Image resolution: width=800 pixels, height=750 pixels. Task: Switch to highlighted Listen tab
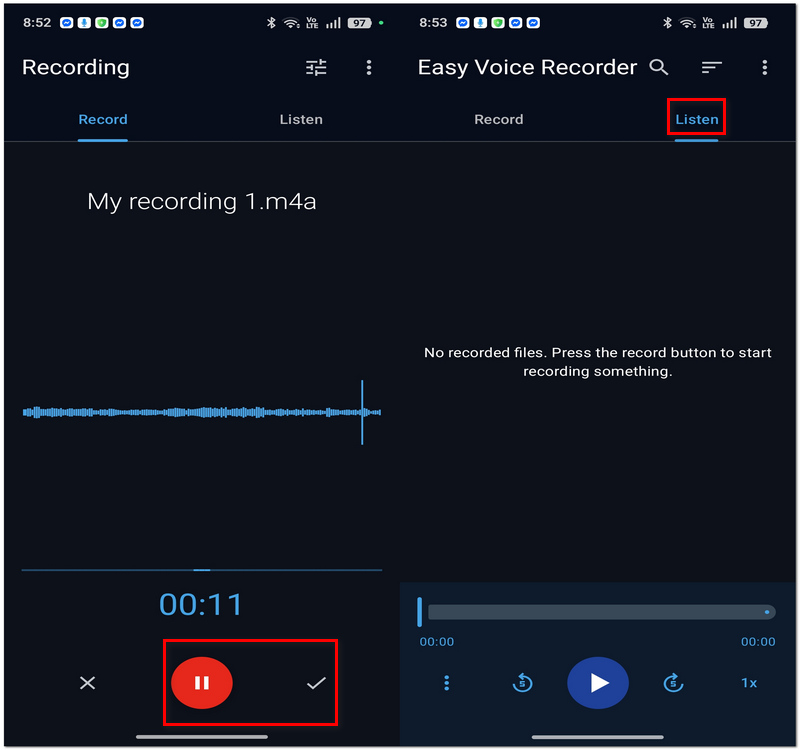click(x=696, y=119)
